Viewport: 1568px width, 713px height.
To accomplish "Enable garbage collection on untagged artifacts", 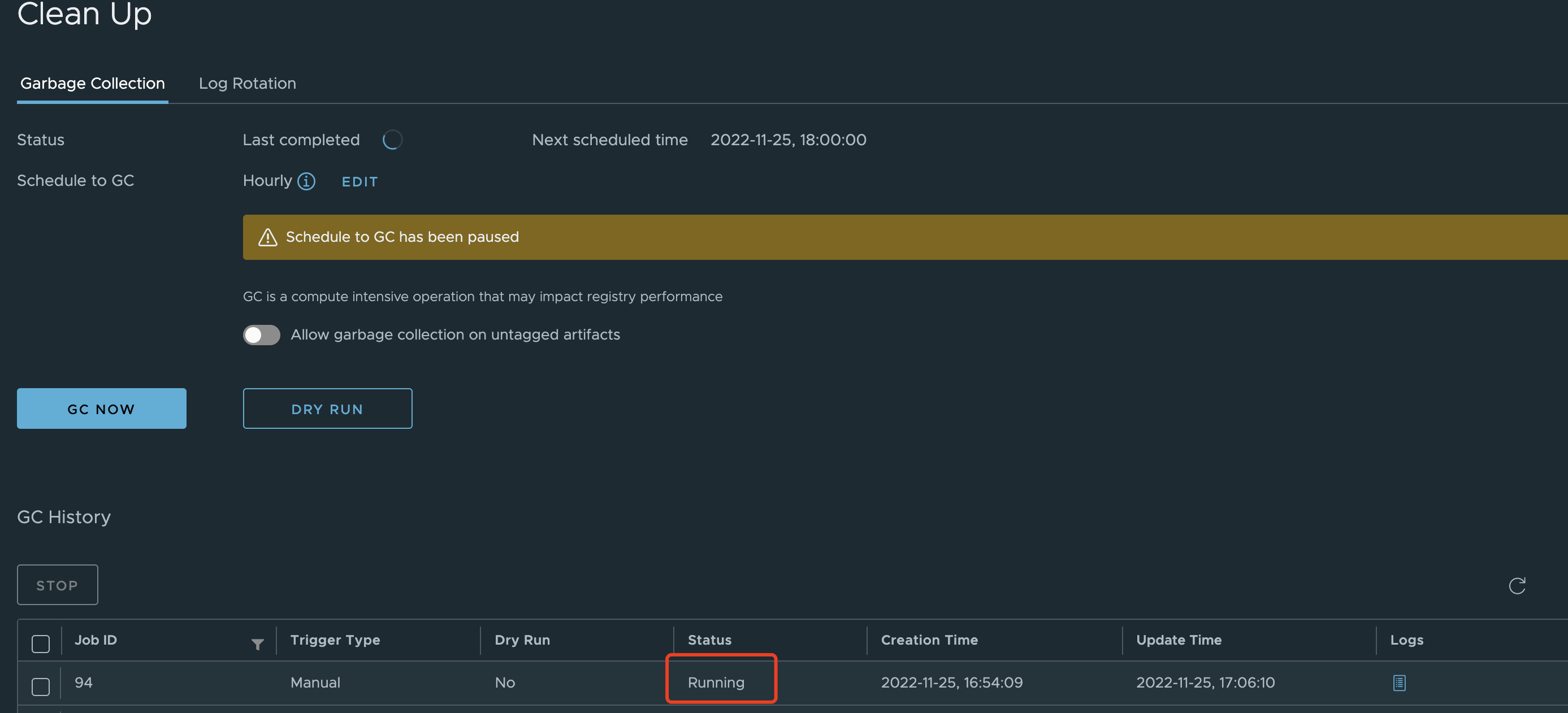I will tap(262, 334).
